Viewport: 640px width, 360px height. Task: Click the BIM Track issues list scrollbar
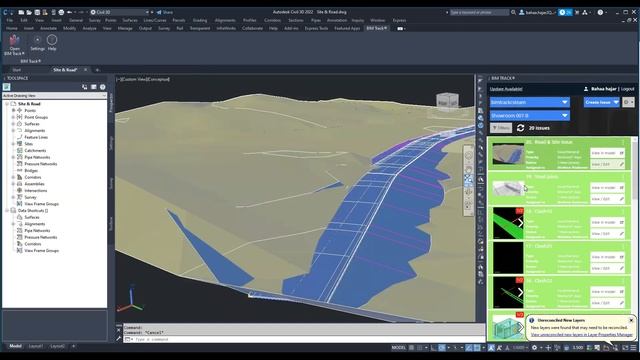click(635, 171)
